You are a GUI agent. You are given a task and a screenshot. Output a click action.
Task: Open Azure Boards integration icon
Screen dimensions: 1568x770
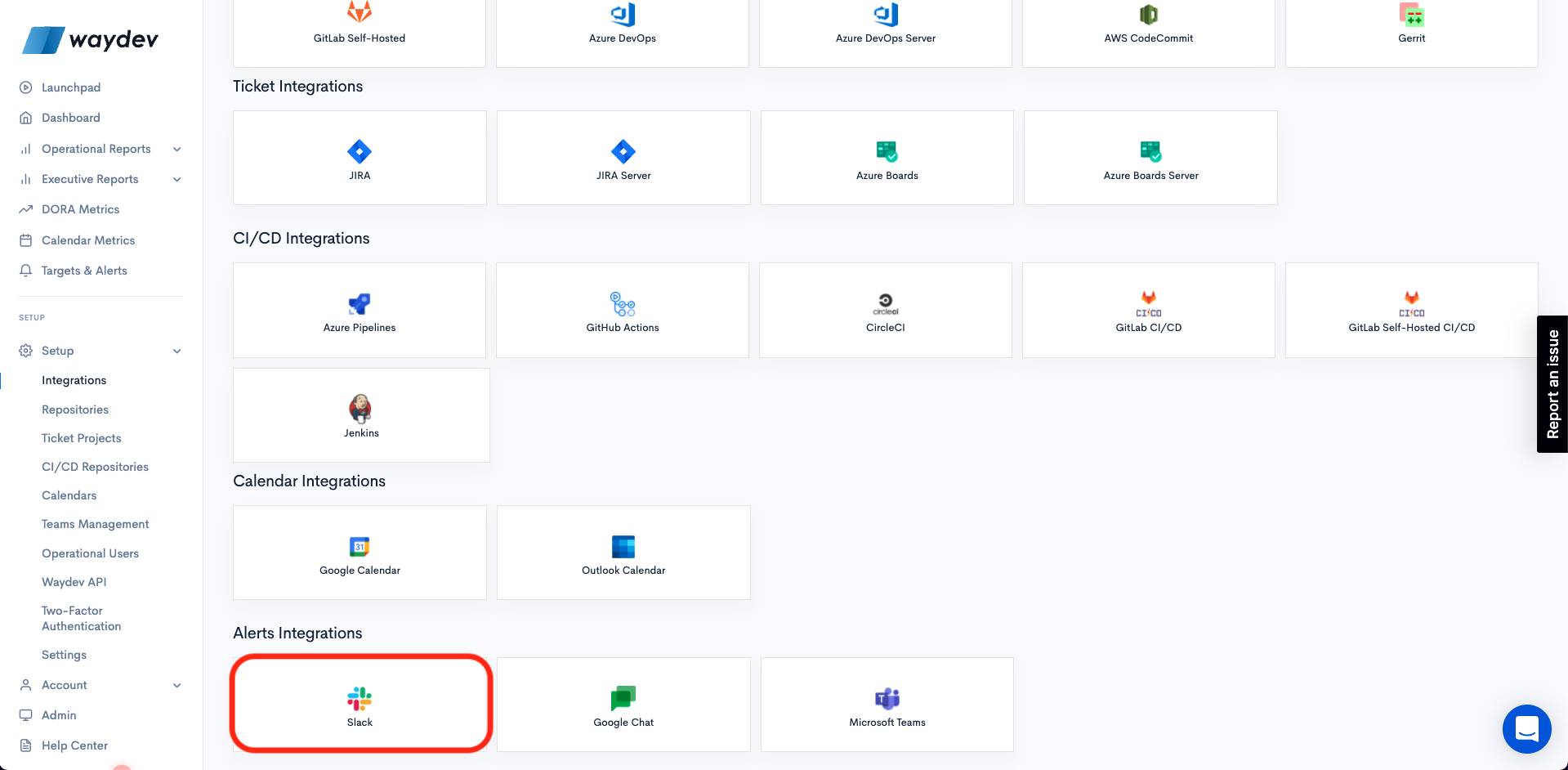[x=887, y=151]
